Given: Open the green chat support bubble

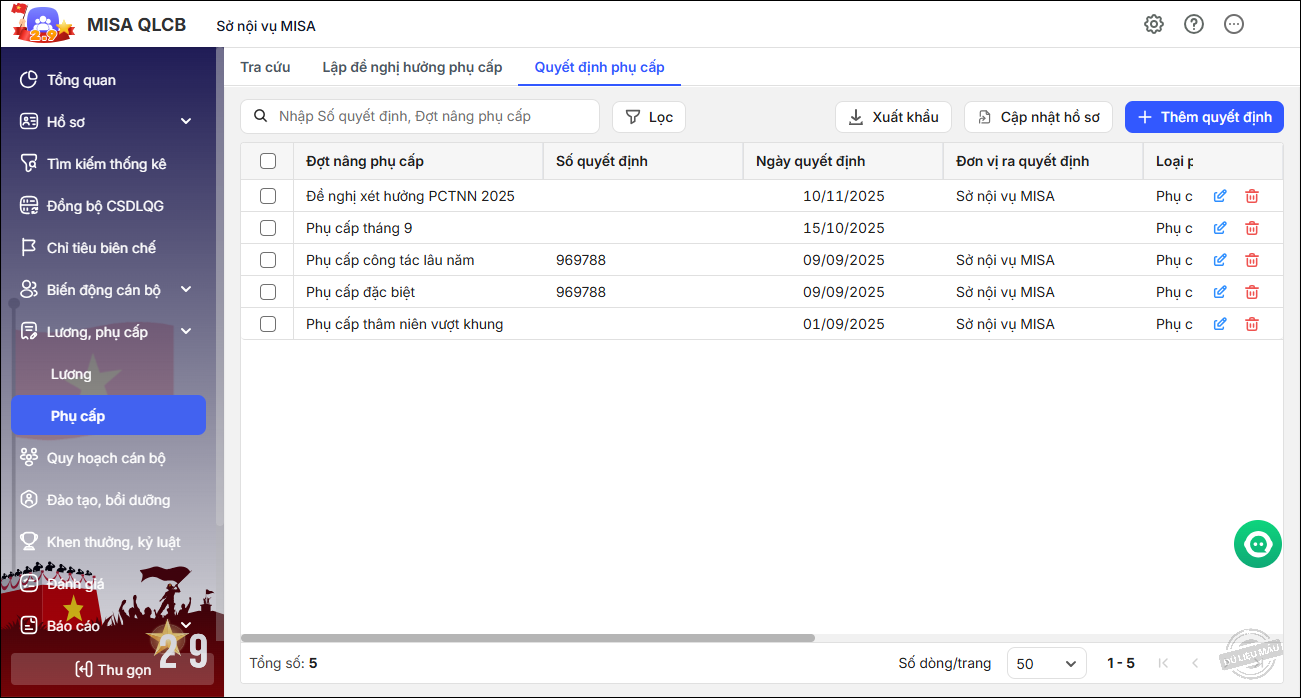Looking at the screenshot, I should [x=1258, y=544].
